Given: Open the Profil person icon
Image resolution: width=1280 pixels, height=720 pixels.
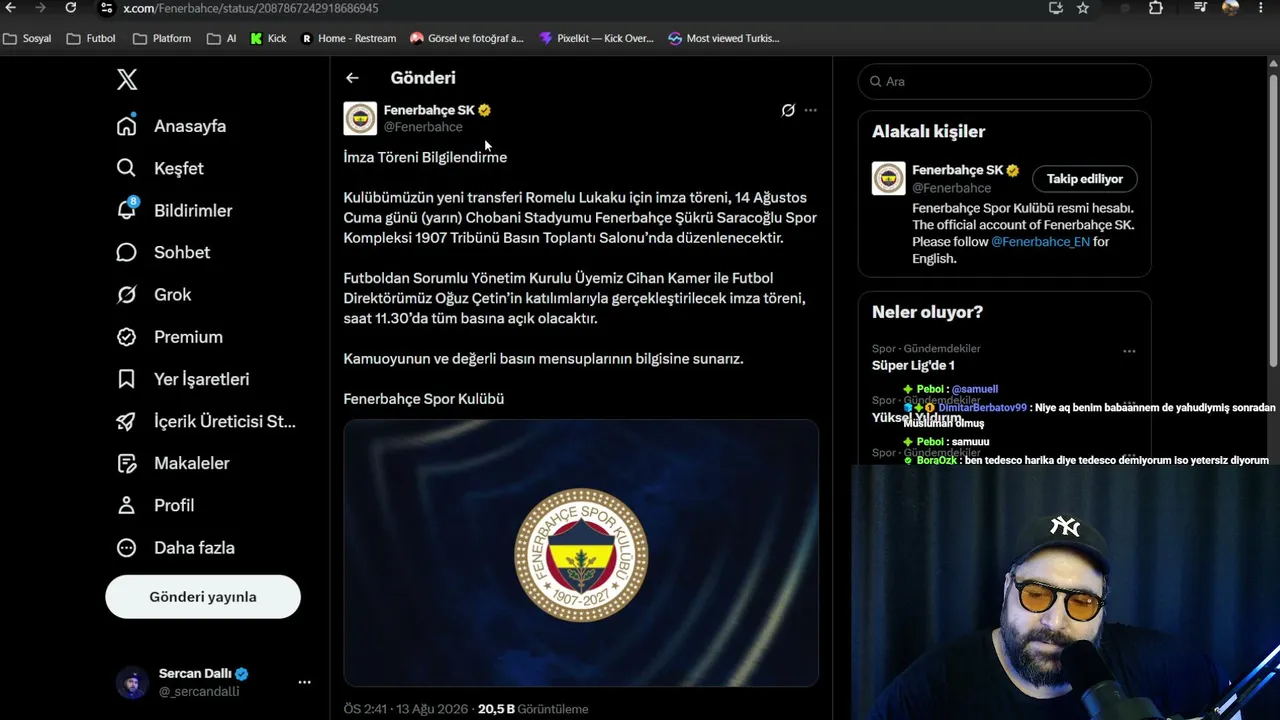Looking at the screenshot, I should 126,505.
